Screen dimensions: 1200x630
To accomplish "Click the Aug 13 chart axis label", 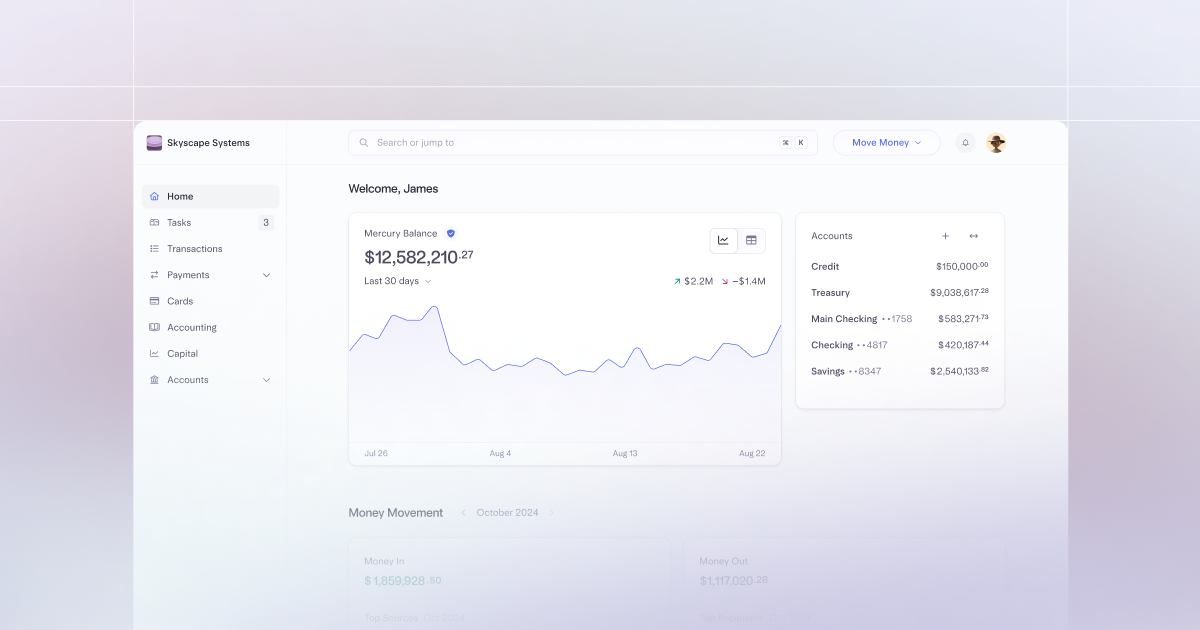I will [x=625, y=453].
